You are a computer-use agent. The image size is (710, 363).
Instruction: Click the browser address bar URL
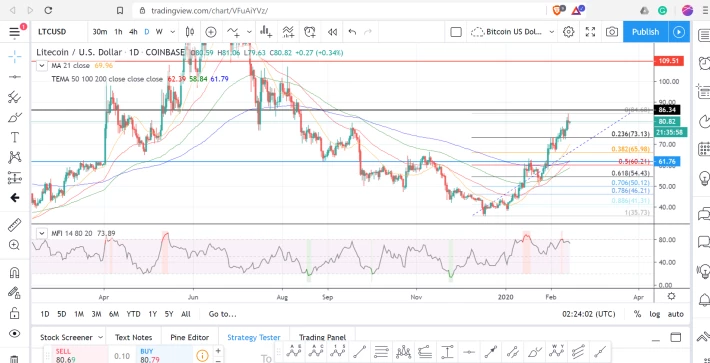tap(209, 10)
